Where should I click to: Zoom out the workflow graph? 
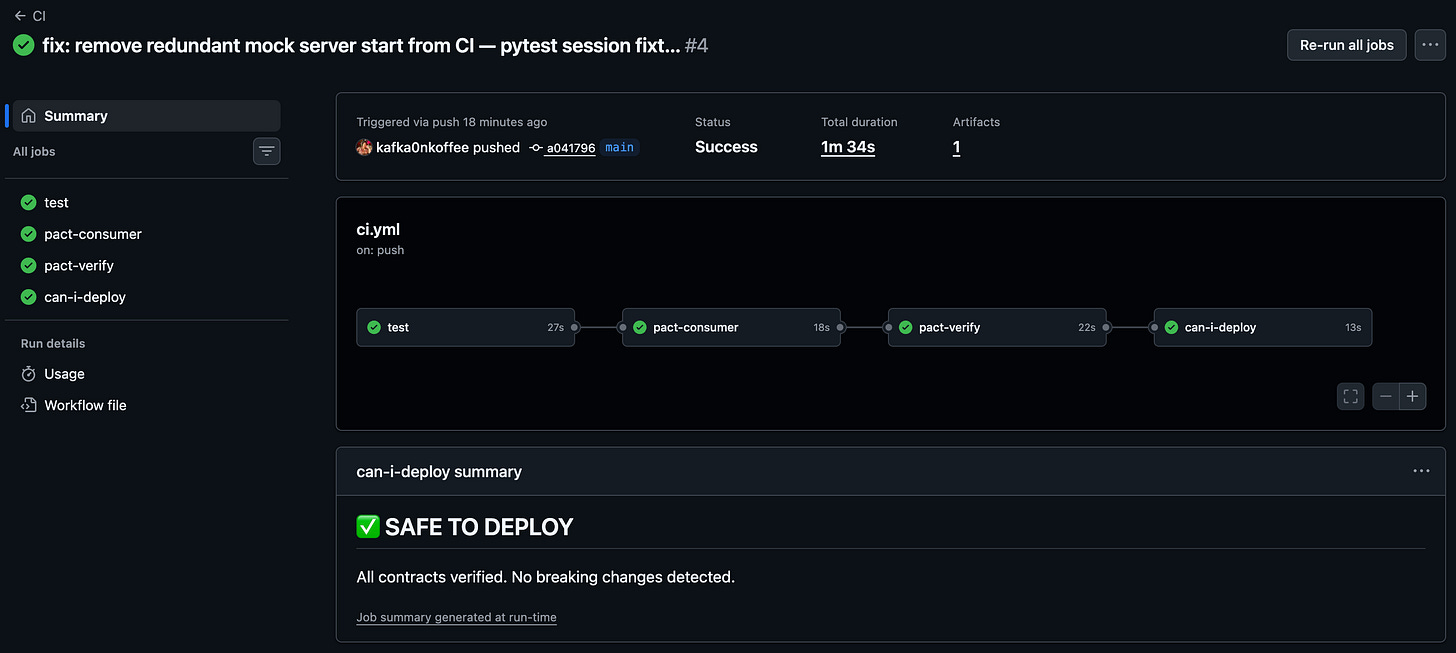[1386, 397]
